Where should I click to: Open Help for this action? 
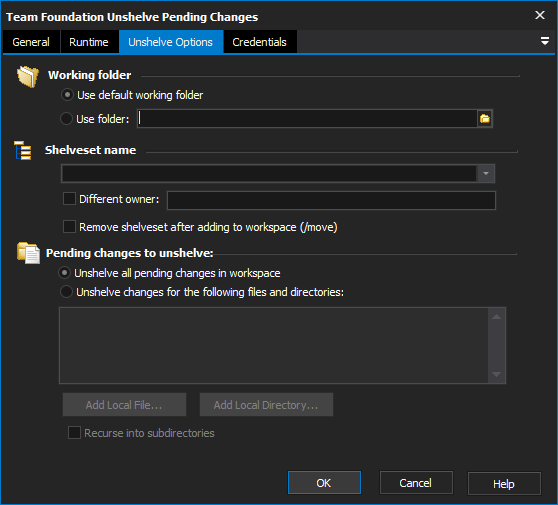pos(504,484)
